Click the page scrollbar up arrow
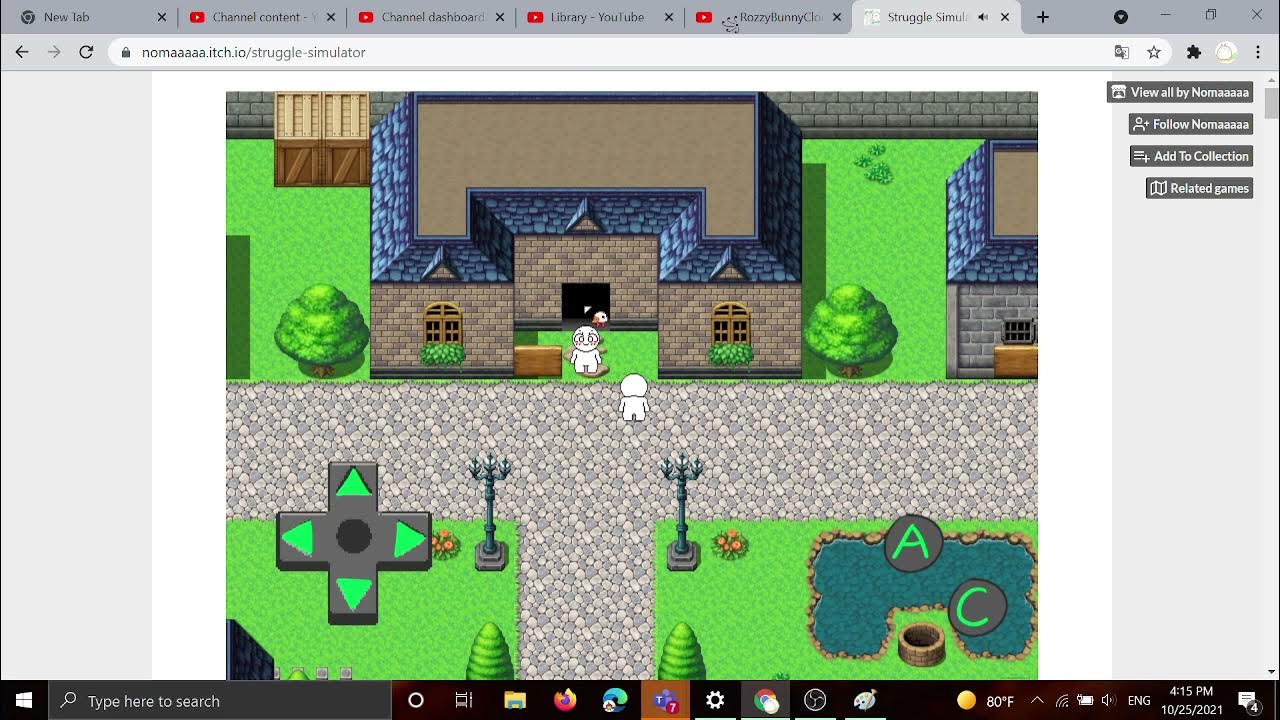 1272,79
